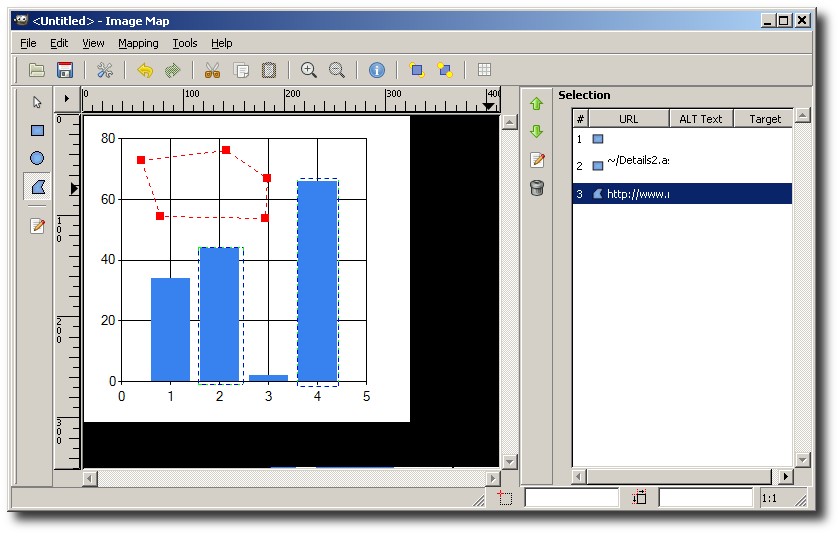Delete selected area with trash icon
This screenshot has height=535, width=840.
[x=537, y=187]
